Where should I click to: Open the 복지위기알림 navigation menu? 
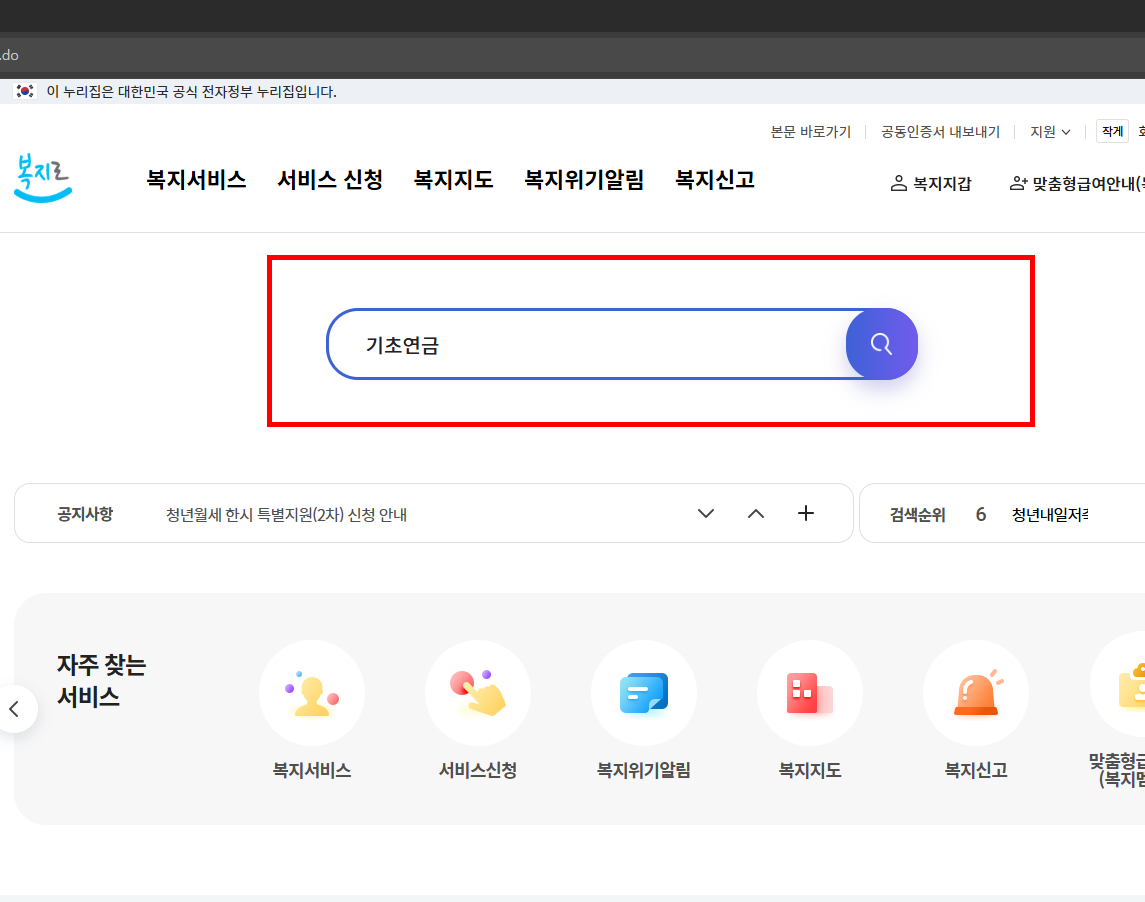tap(583, 180)
